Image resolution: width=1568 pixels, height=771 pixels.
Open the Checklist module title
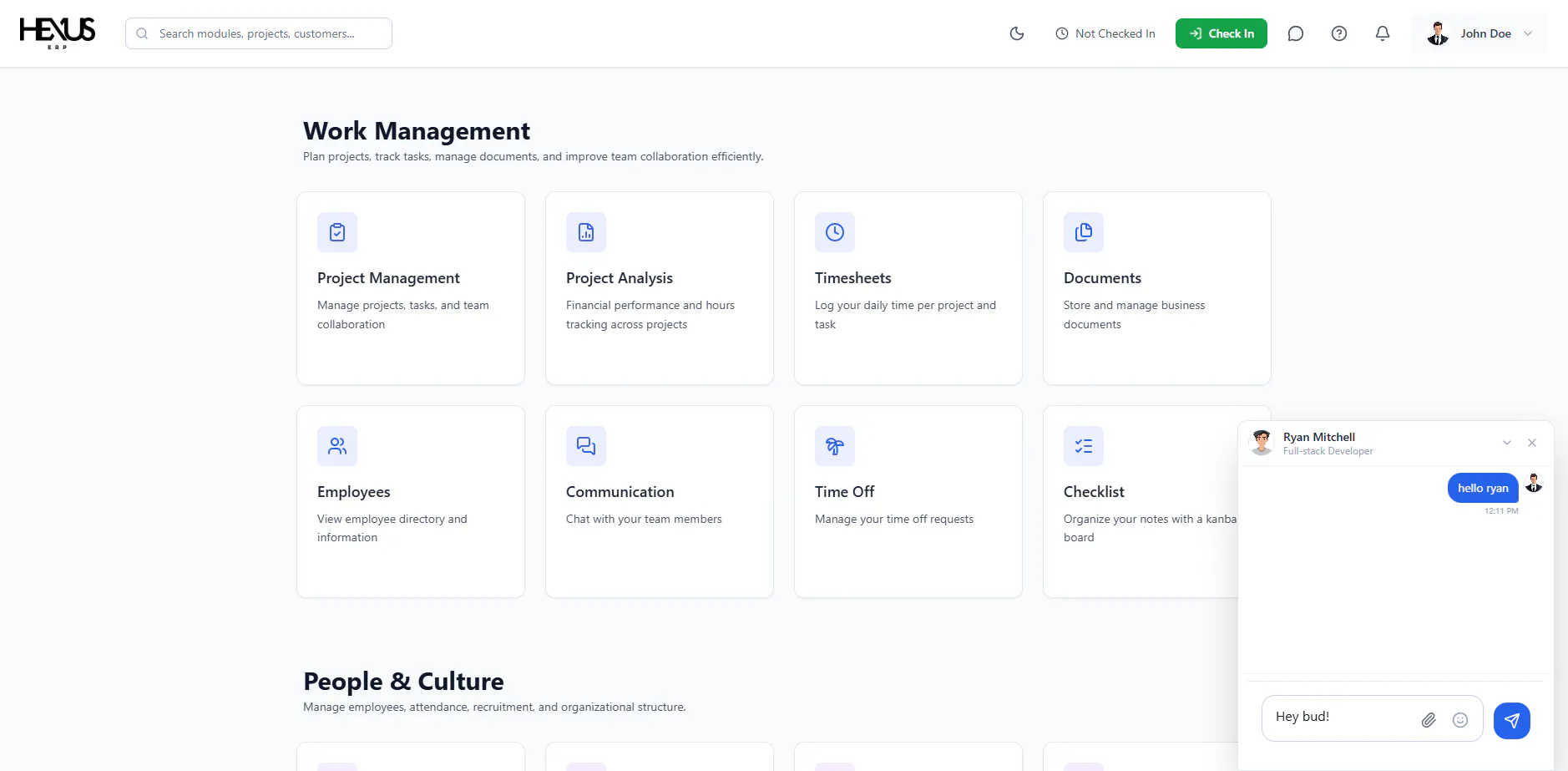(x=1094, y=492)
